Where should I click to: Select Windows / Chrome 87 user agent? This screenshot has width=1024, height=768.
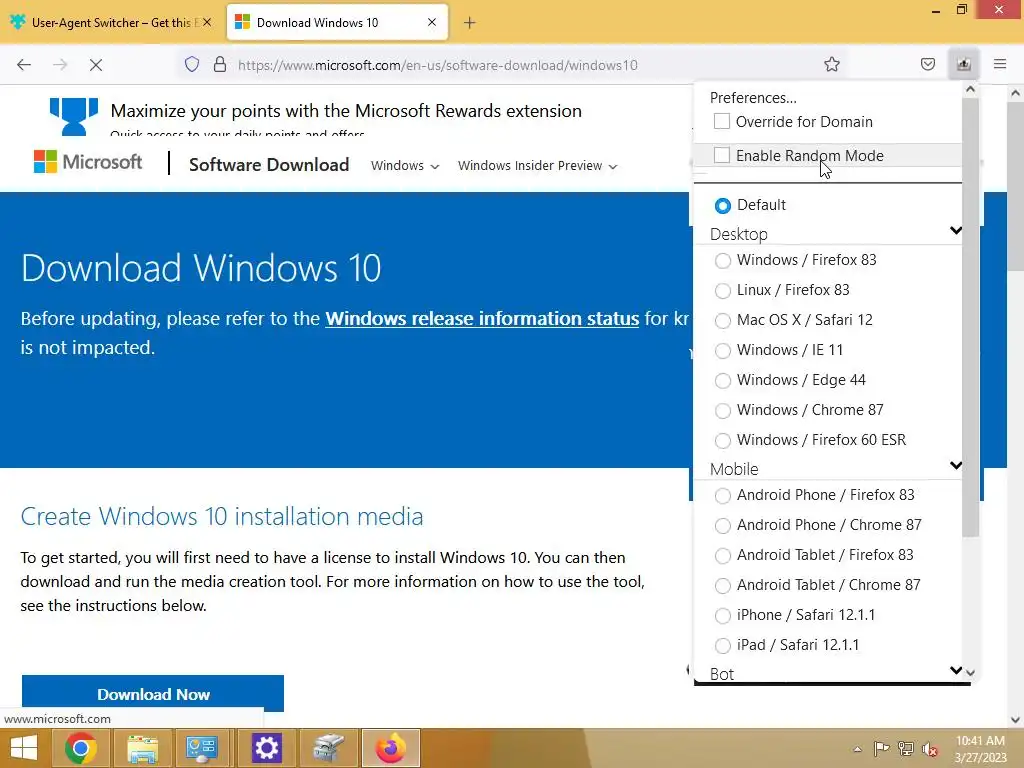722,411
